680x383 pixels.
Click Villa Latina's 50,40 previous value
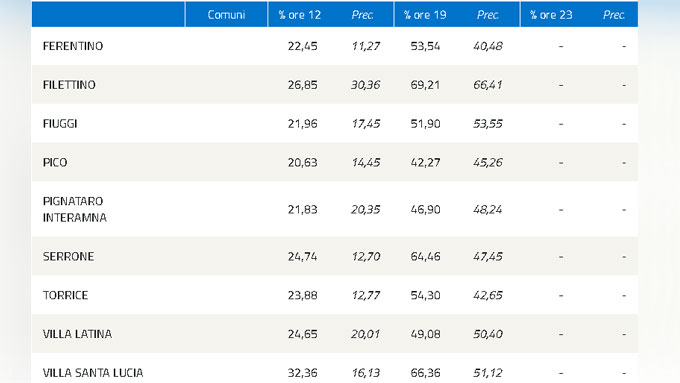tap(487, 334)
